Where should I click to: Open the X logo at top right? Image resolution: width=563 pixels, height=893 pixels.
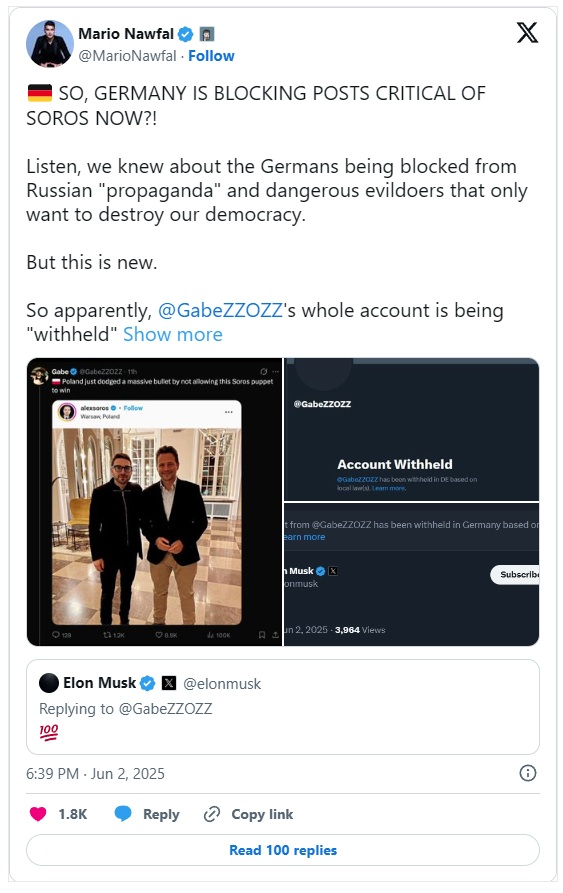[527, 32]
